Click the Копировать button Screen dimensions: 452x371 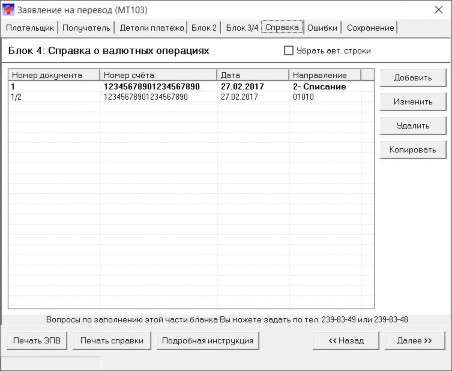(413, 150)
